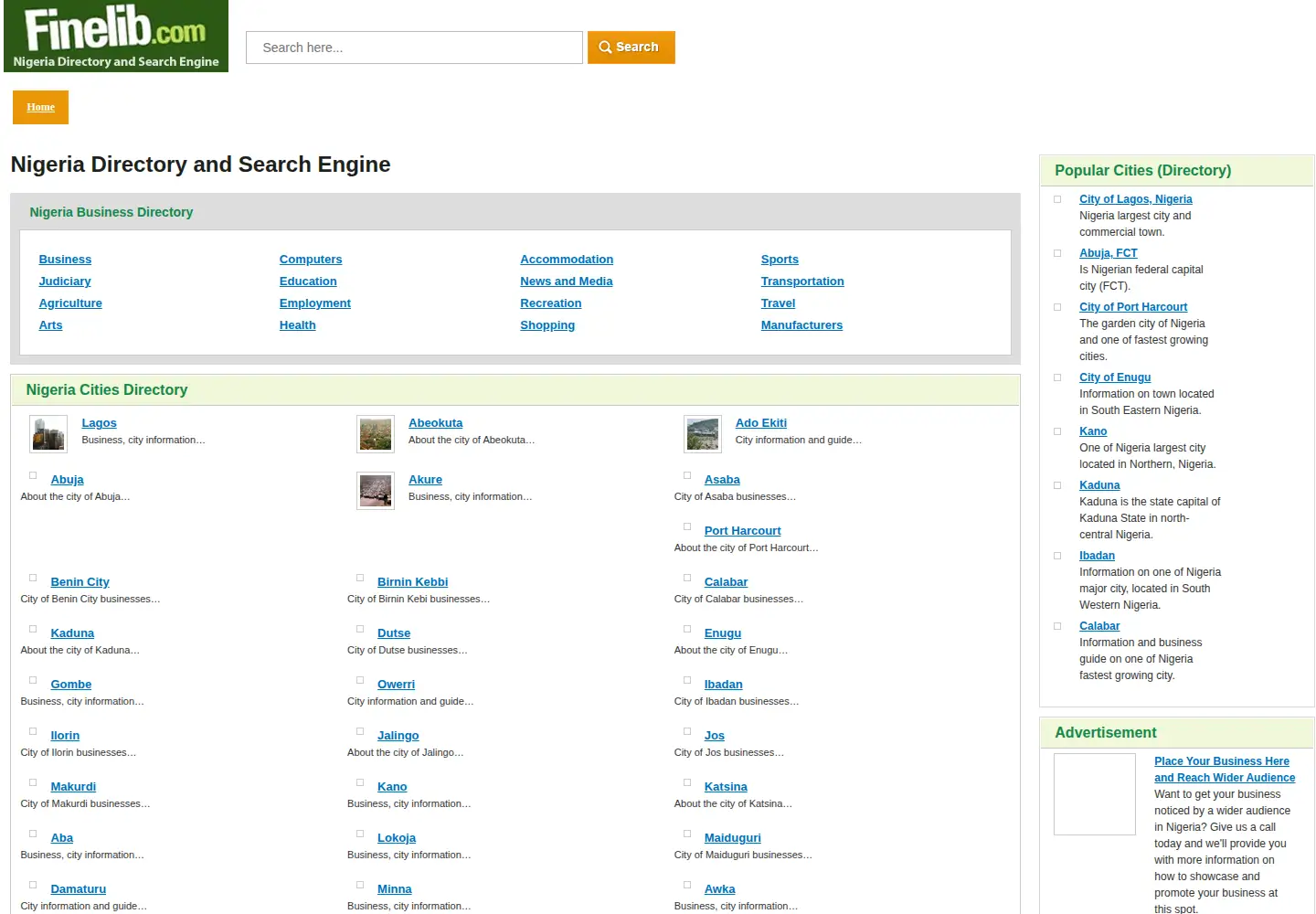Open the Recreation category link

[551, 303]
